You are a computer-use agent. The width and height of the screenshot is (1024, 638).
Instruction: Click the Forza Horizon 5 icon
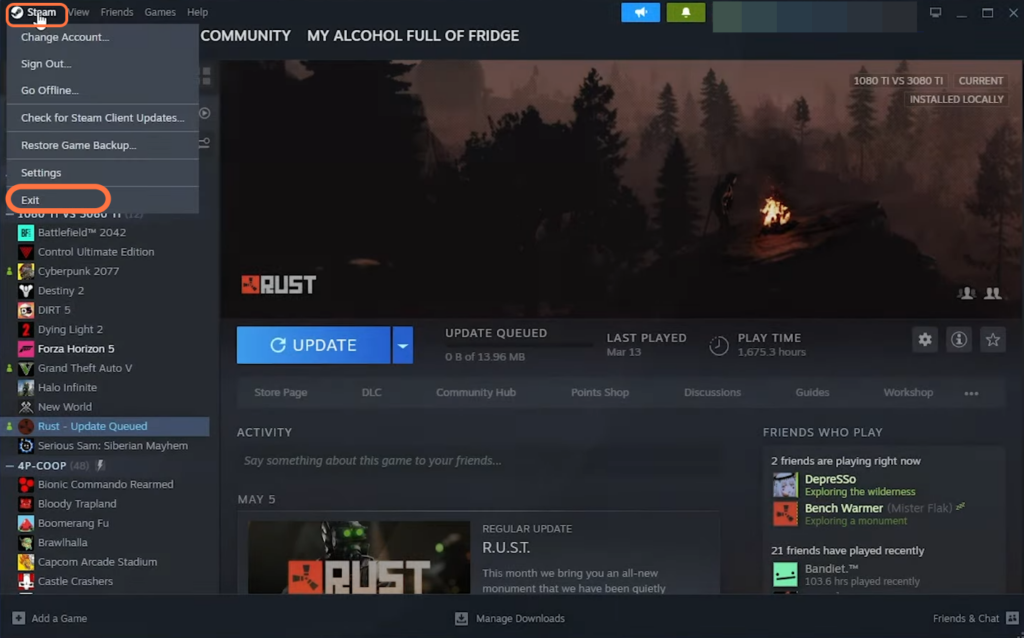(25, 349)
